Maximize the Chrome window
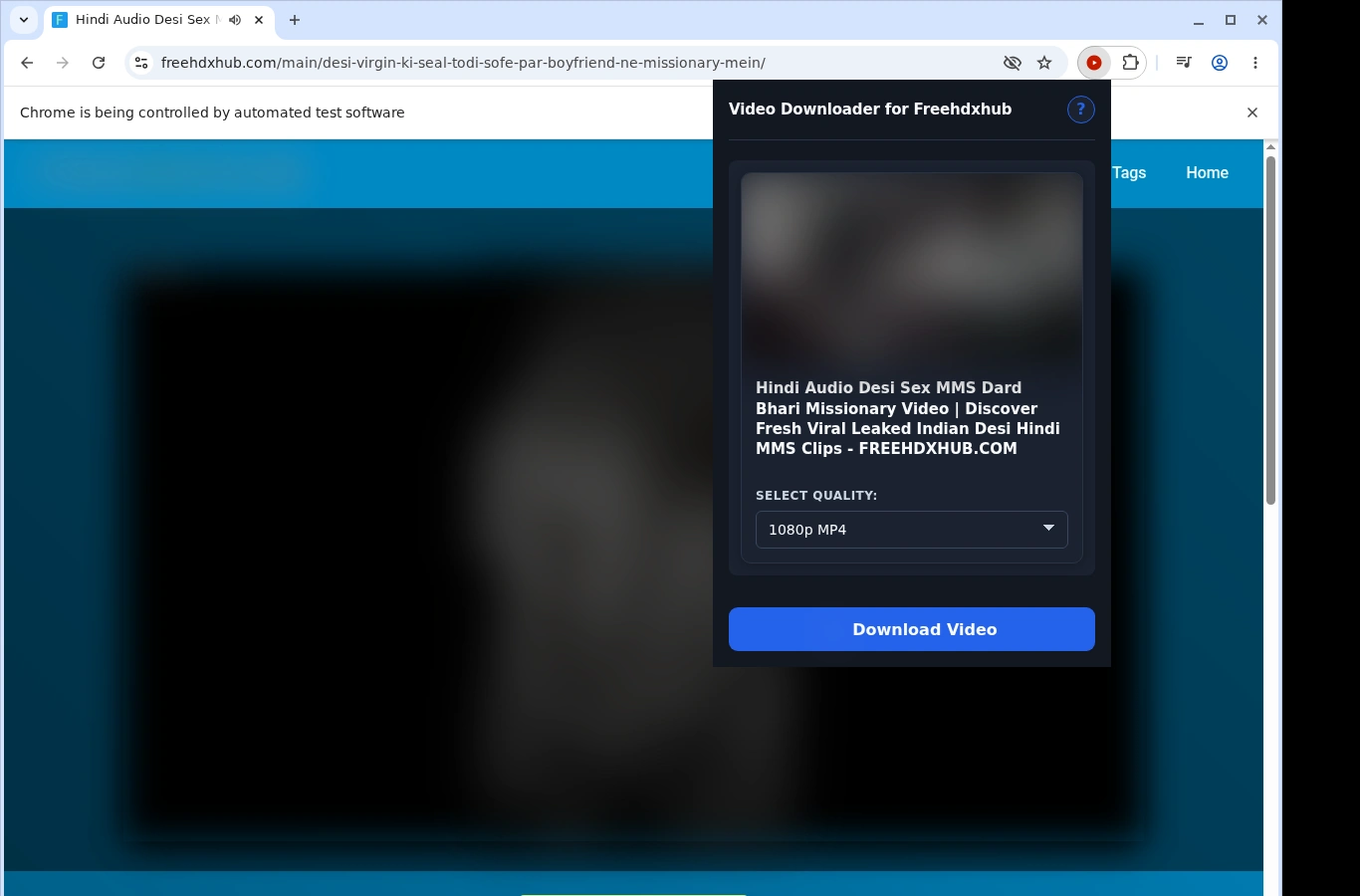The width and height of the screenshot is (1360, 896). pos(1231,20)
